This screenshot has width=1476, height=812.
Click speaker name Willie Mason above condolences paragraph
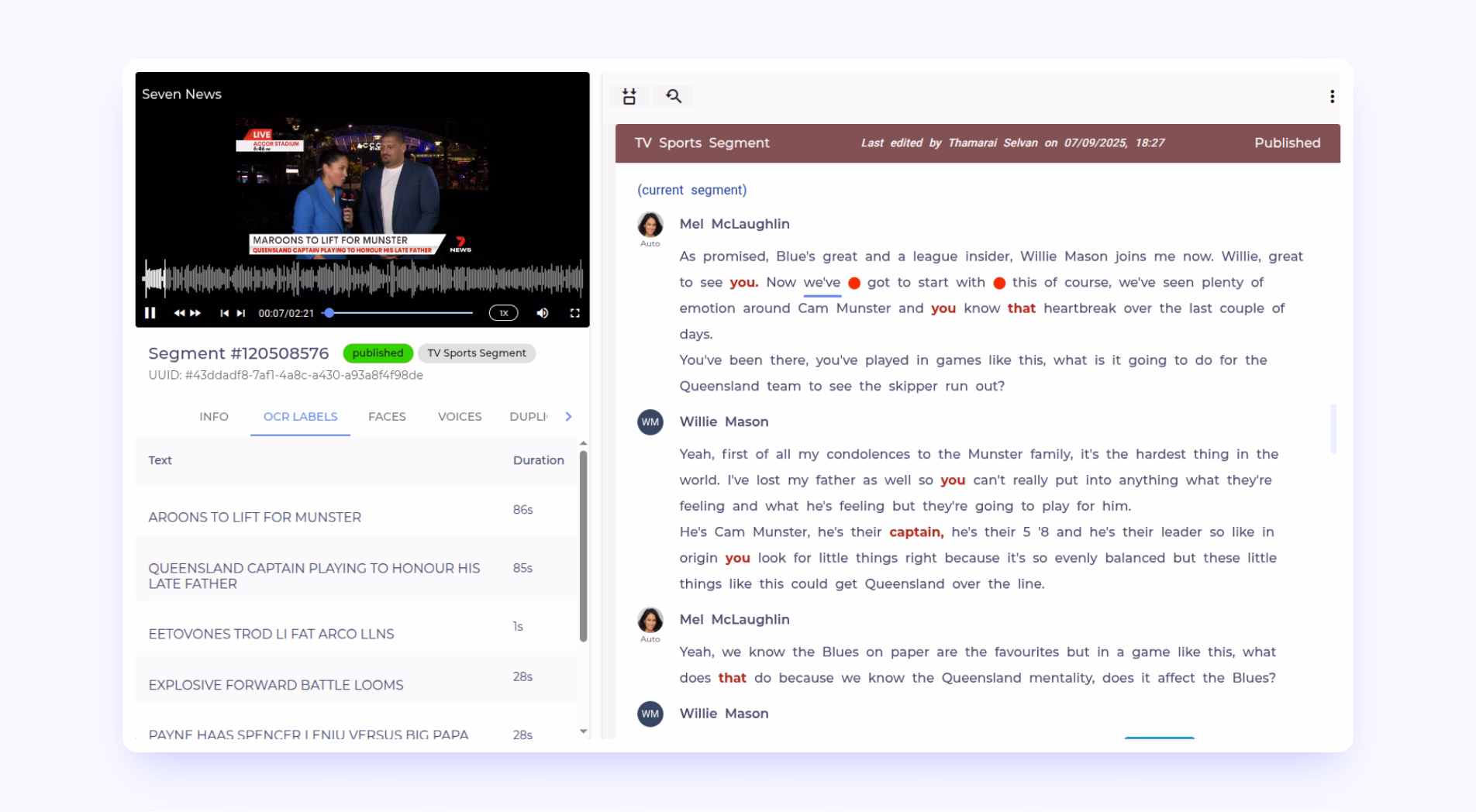pos(724,422)
